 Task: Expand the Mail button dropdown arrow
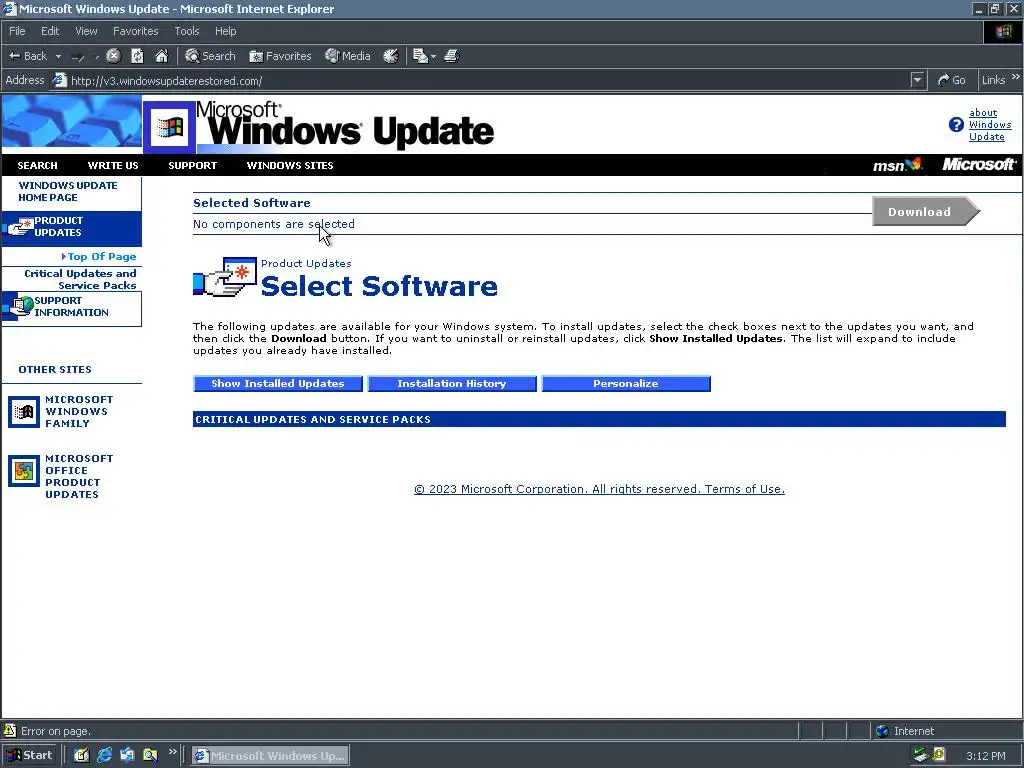coord(434,56)
